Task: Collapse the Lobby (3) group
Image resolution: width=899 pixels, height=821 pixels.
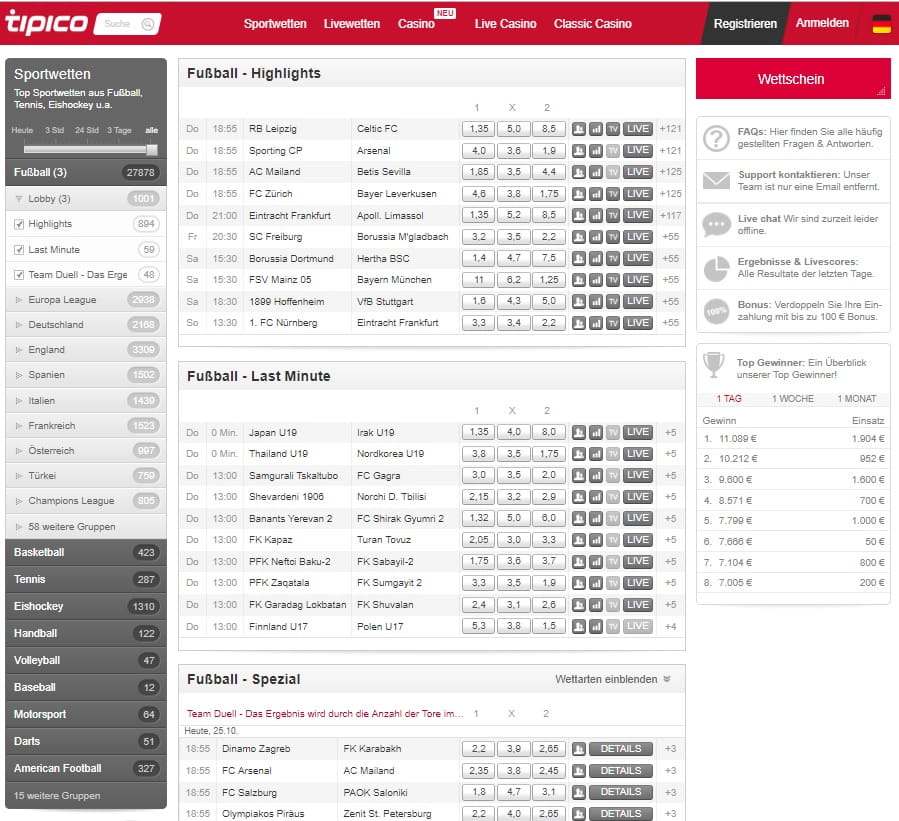Action: [x=19, y=199]
